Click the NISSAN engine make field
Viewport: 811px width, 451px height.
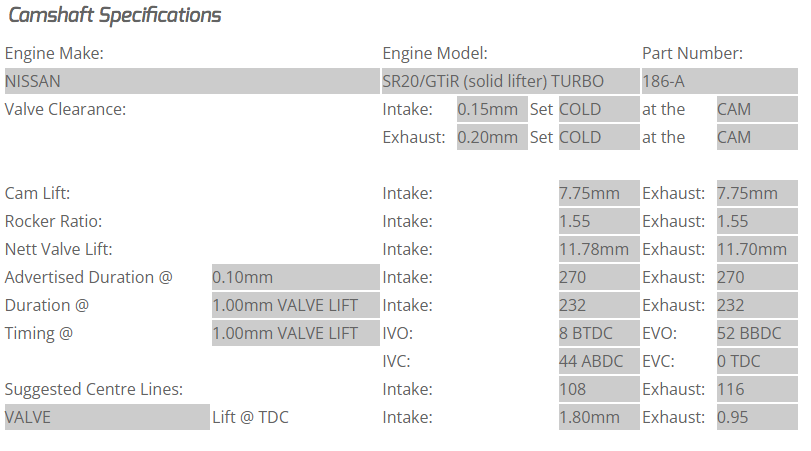click(190, 81)
